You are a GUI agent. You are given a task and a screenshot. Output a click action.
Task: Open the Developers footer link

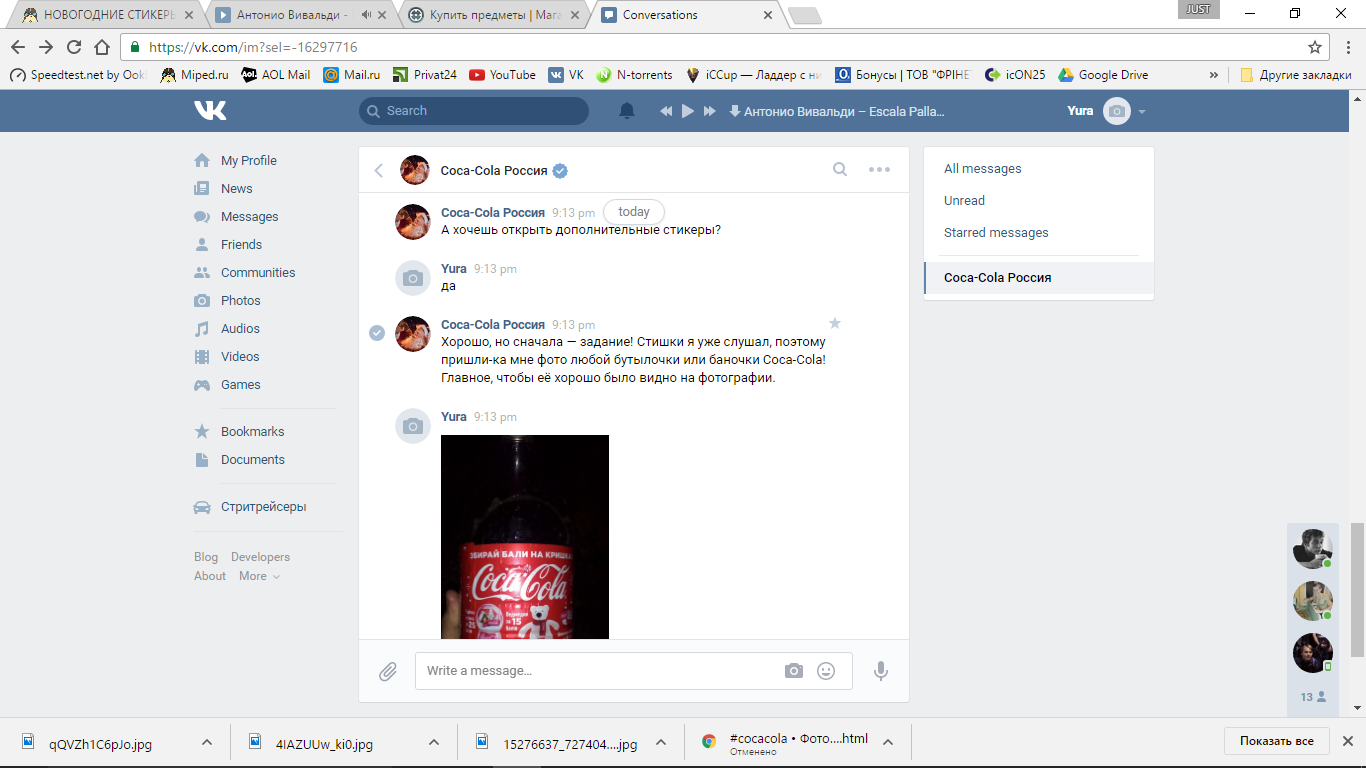[260, 557]
